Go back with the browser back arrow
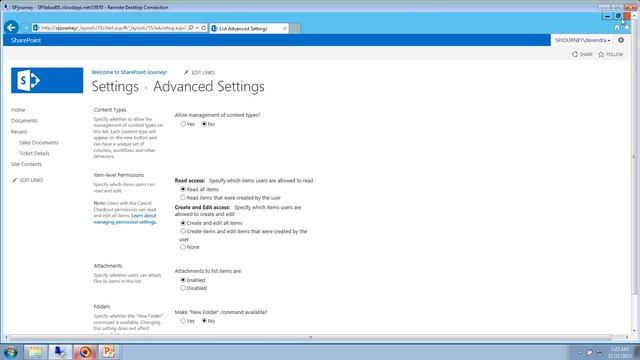The height and width of the screenshot is (360, 640). click(x=11, y=27)
